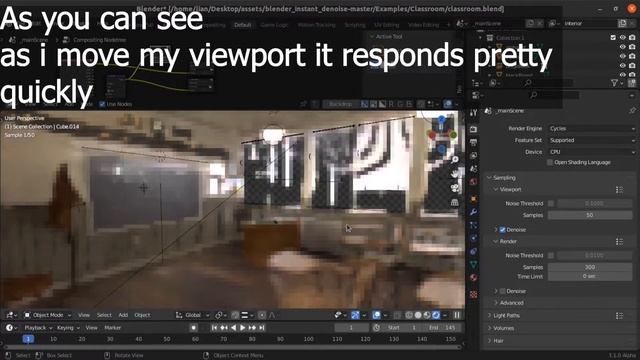The image size is (640, 360).
Task: Open the Object Data properties tab
Action: [473, 264]
